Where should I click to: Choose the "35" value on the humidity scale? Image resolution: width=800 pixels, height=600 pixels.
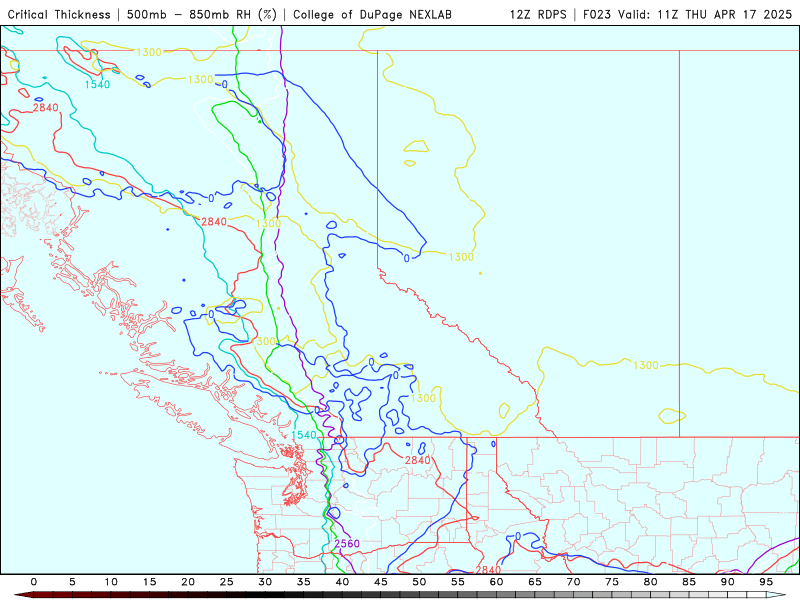(x=304, y=582)
